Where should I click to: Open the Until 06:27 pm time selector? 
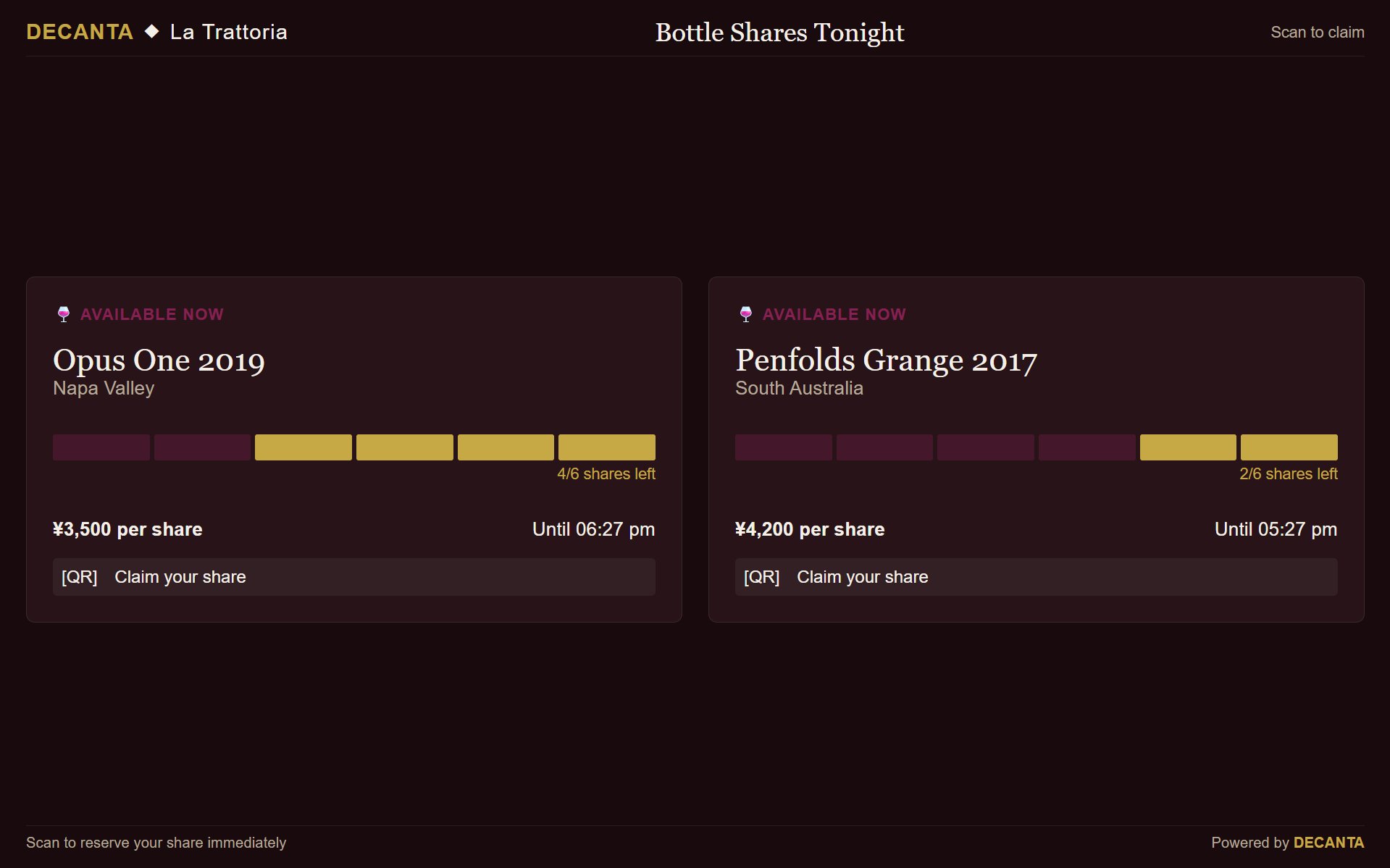(593, 529)
